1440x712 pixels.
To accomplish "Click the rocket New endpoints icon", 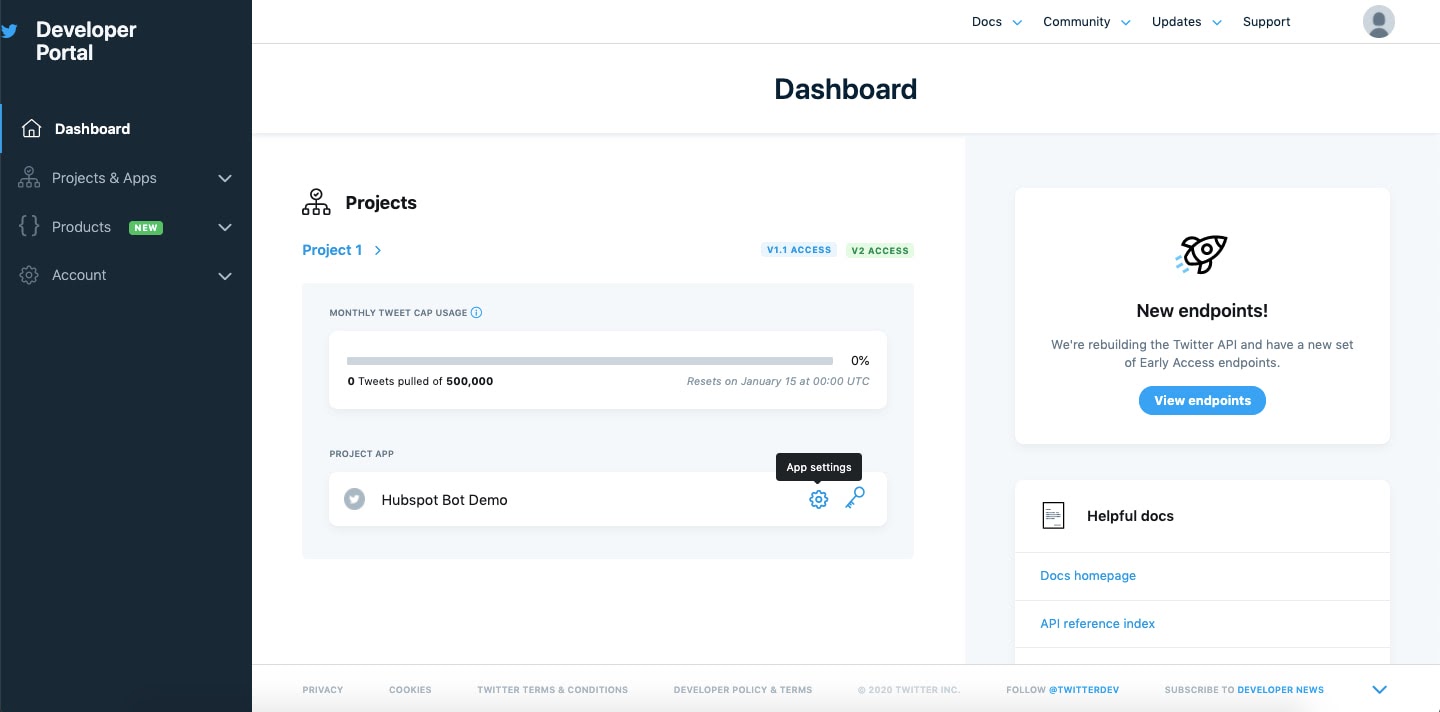I will pos(1201,254).
